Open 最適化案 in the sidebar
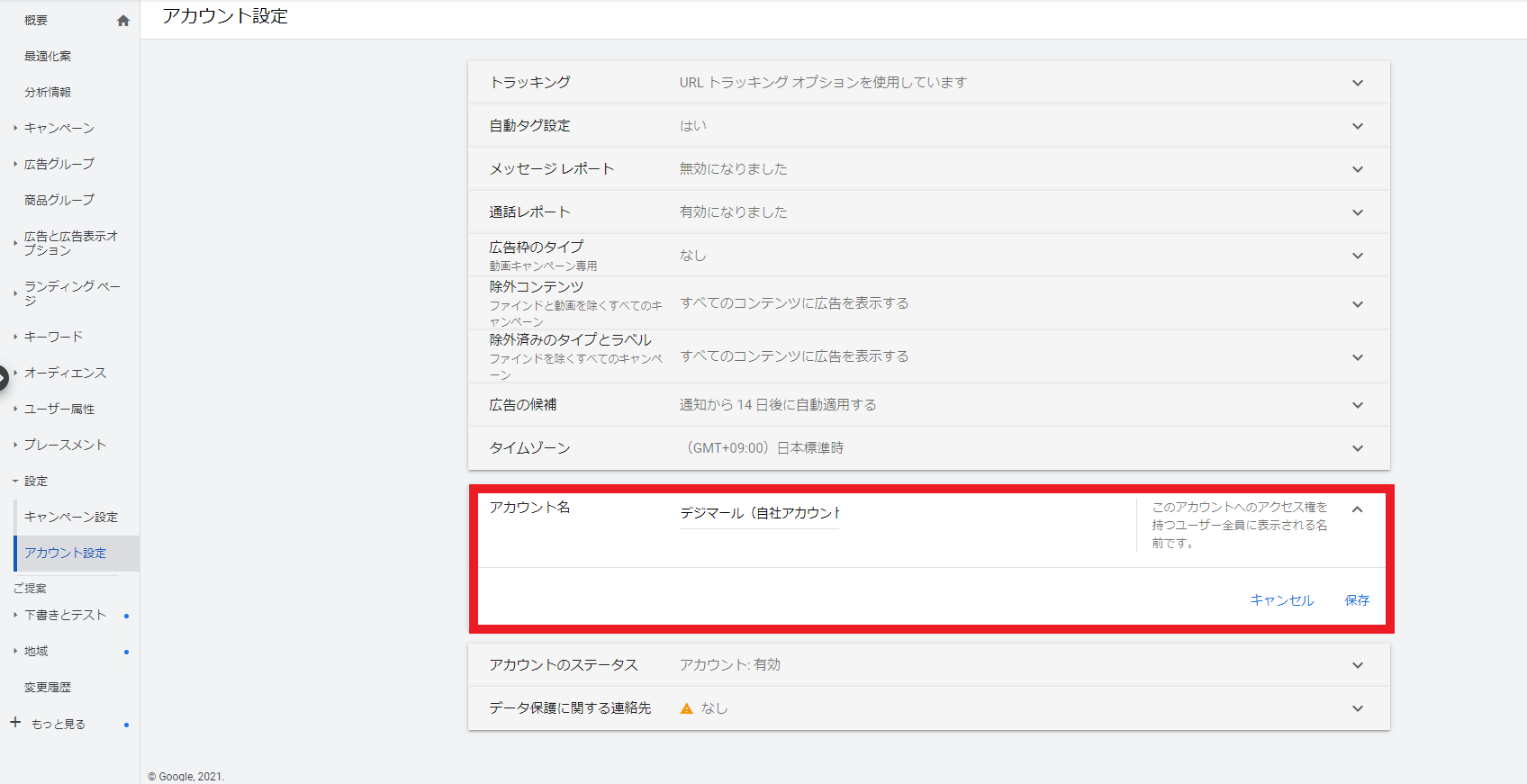The image size is (1527, 784). pos(48,56)
